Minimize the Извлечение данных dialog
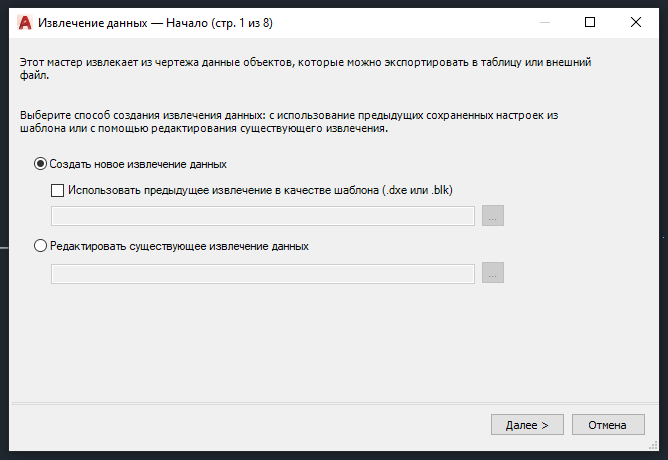This screenshot has width=668, height=460. pyautogui.click(x=543, y=21)
